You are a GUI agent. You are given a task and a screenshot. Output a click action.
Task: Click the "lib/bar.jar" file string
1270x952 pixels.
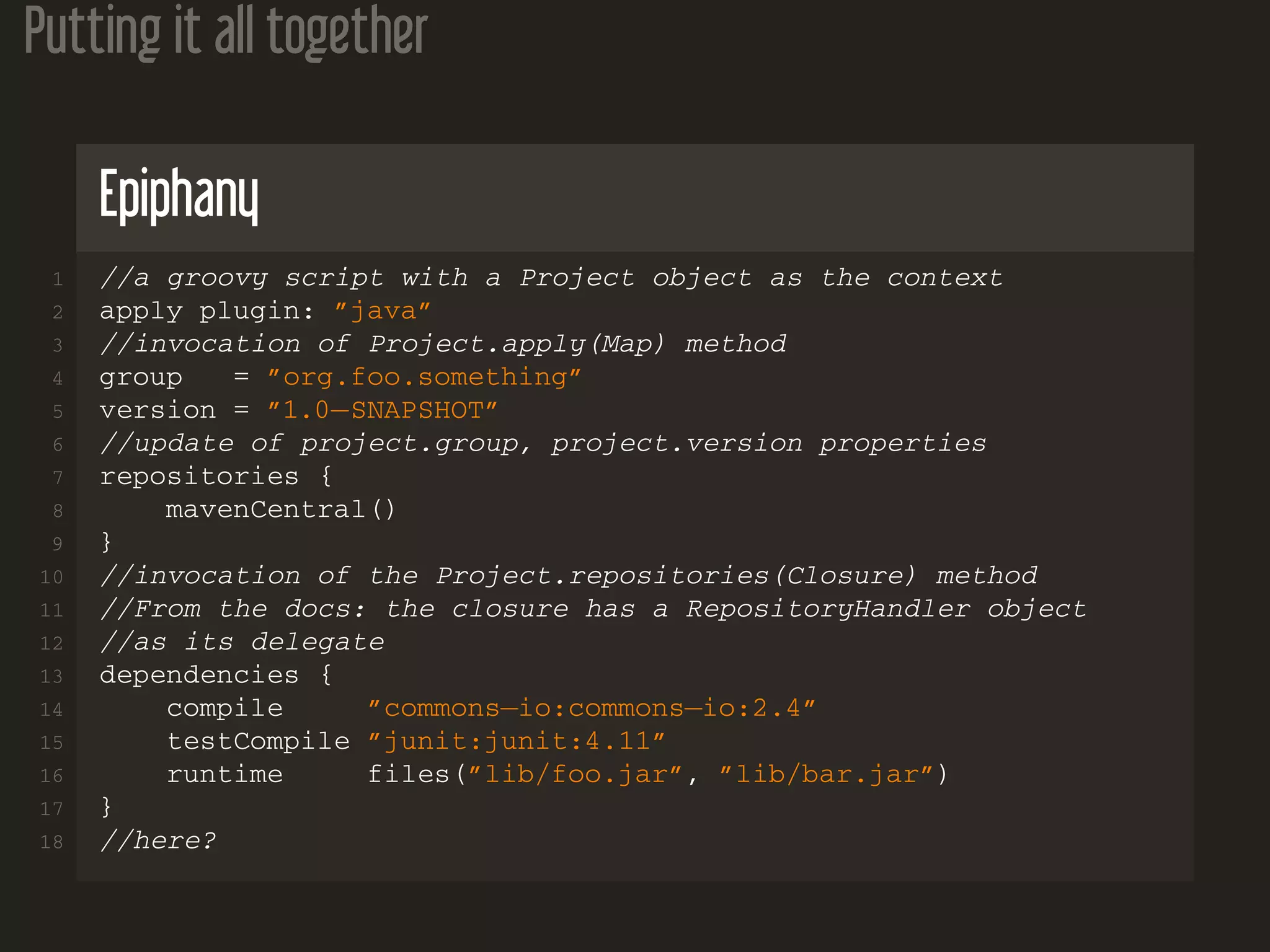point(826,774)
